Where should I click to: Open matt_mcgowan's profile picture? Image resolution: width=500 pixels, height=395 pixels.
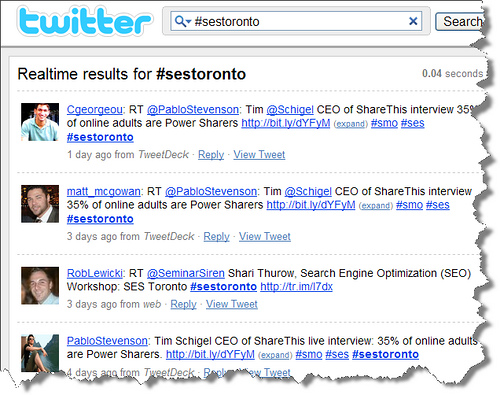[40, 204]
